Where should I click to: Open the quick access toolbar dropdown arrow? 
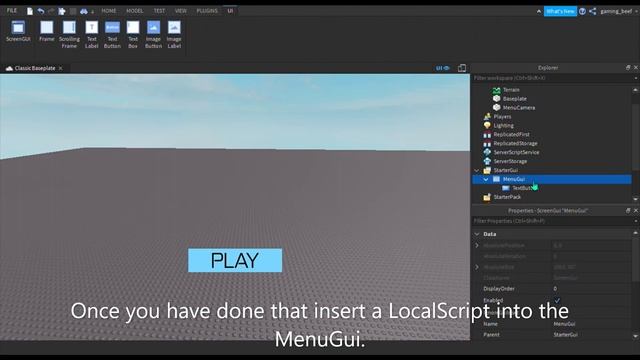[93, 11]
